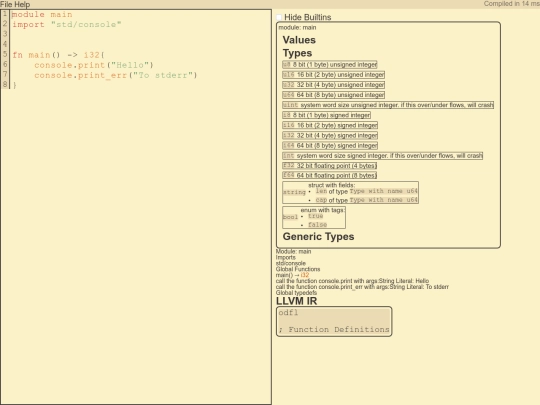Click the false tag of bool enum
Viewport: 540px width, 405px height.
(x=318, y=225)
